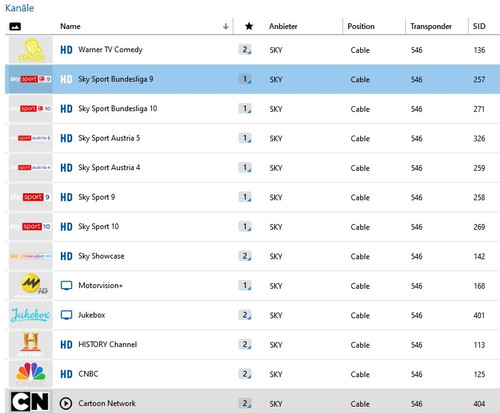The width and height of the screenshot is (500, 413).
Task: Sort channels by Transponder column
Action: (431, 26)
